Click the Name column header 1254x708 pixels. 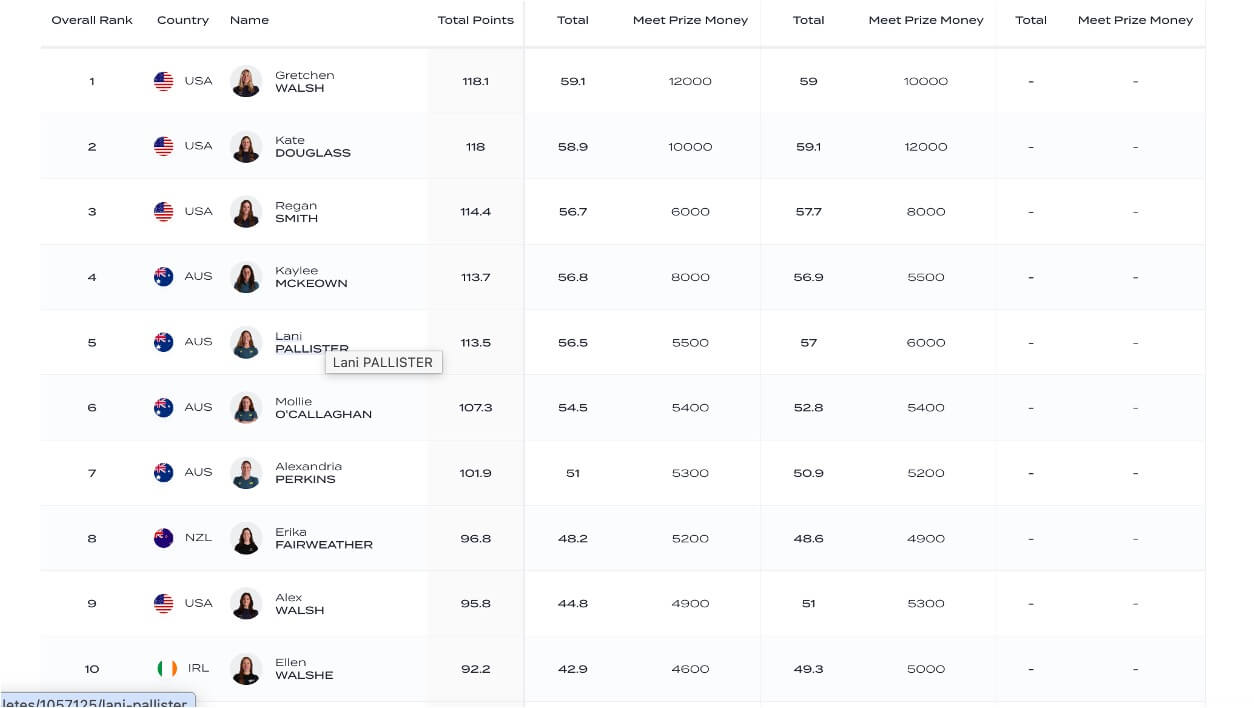click(x=249, y=20)
